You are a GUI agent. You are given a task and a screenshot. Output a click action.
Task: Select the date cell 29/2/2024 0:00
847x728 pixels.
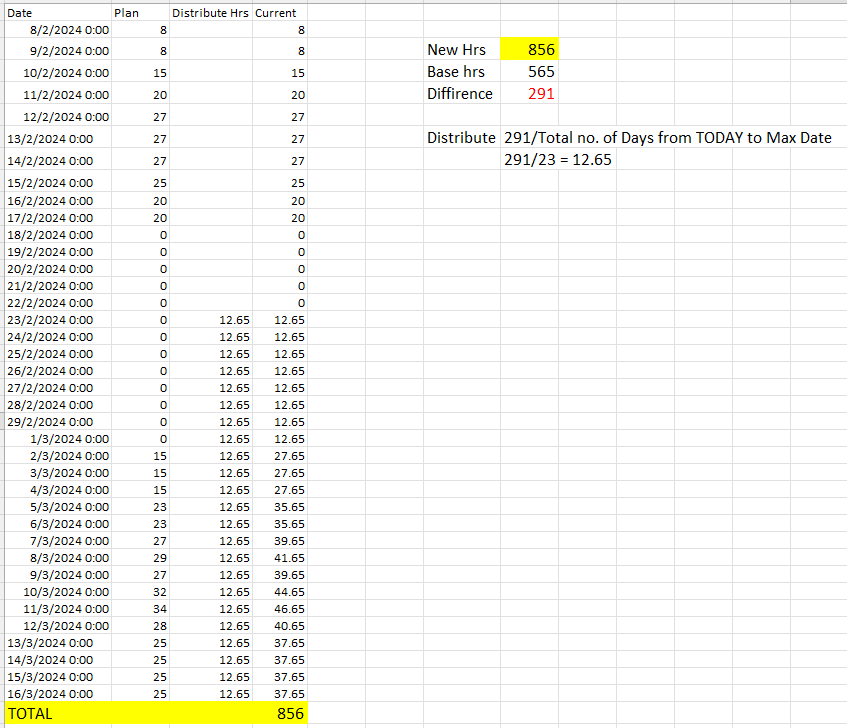click(58, 422)
